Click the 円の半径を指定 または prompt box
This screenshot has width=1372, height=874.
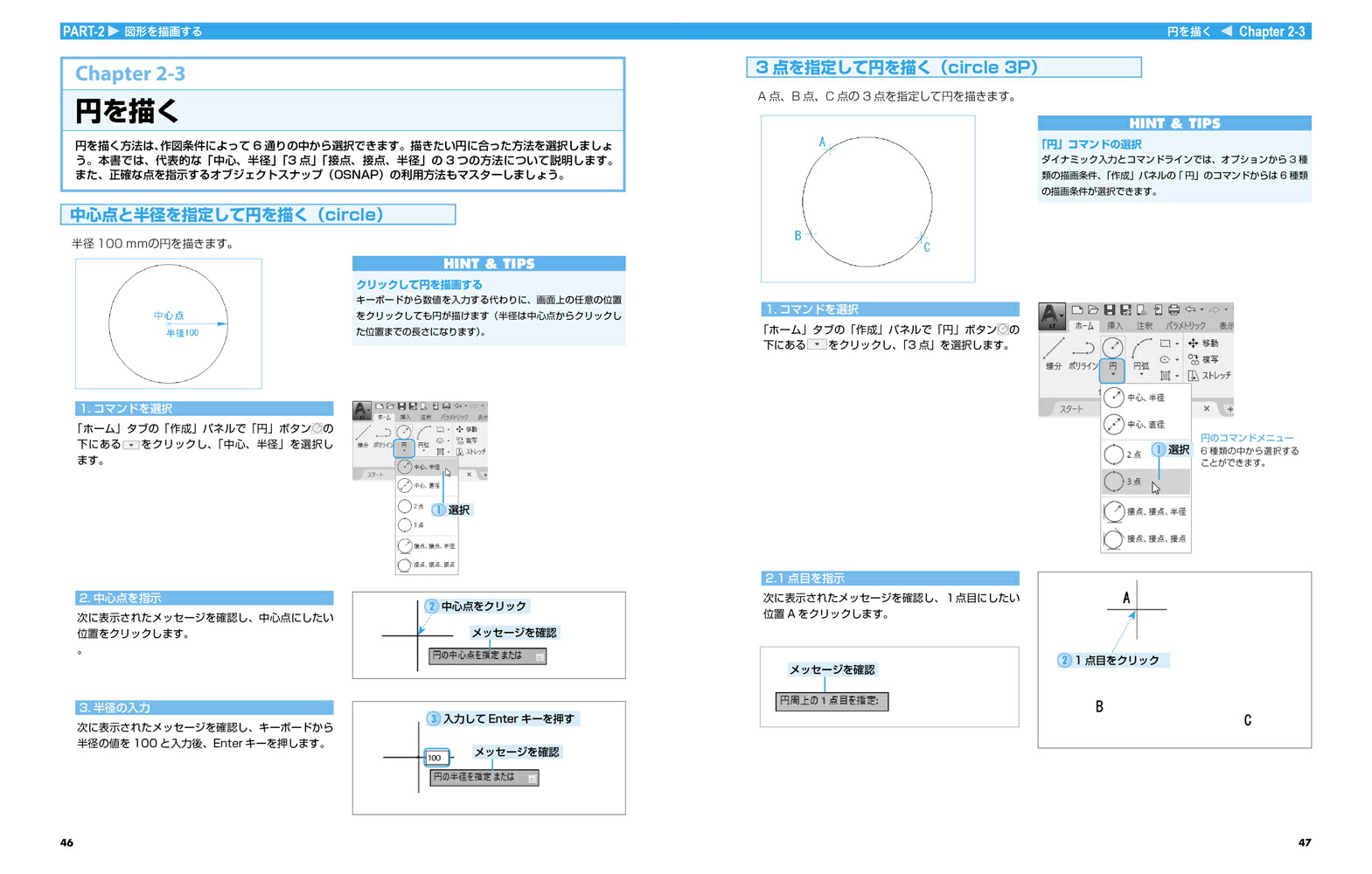pos(484,777)
